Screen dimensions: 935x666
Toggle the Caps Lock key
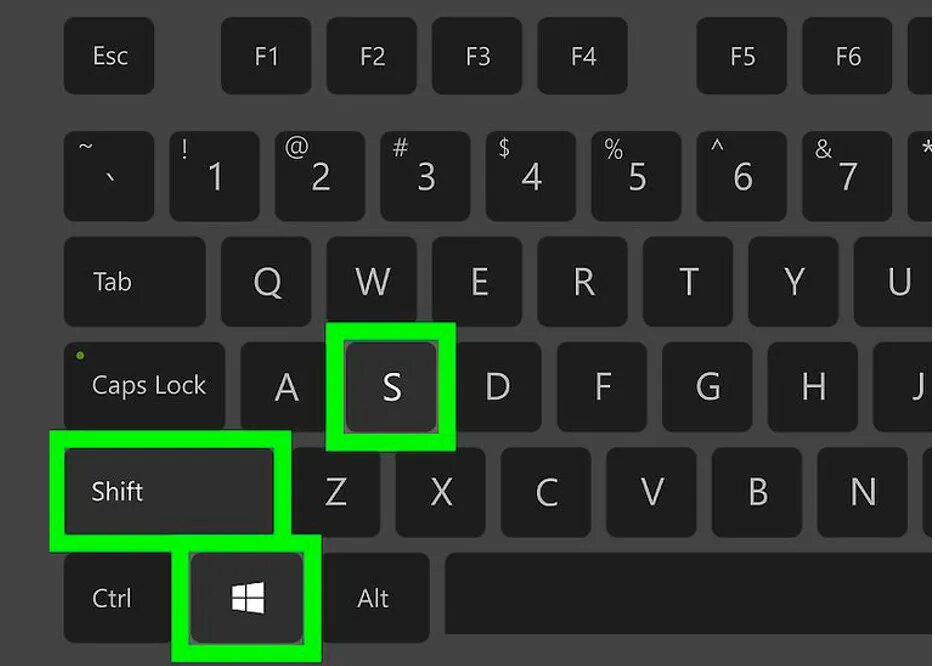(144, 386)
